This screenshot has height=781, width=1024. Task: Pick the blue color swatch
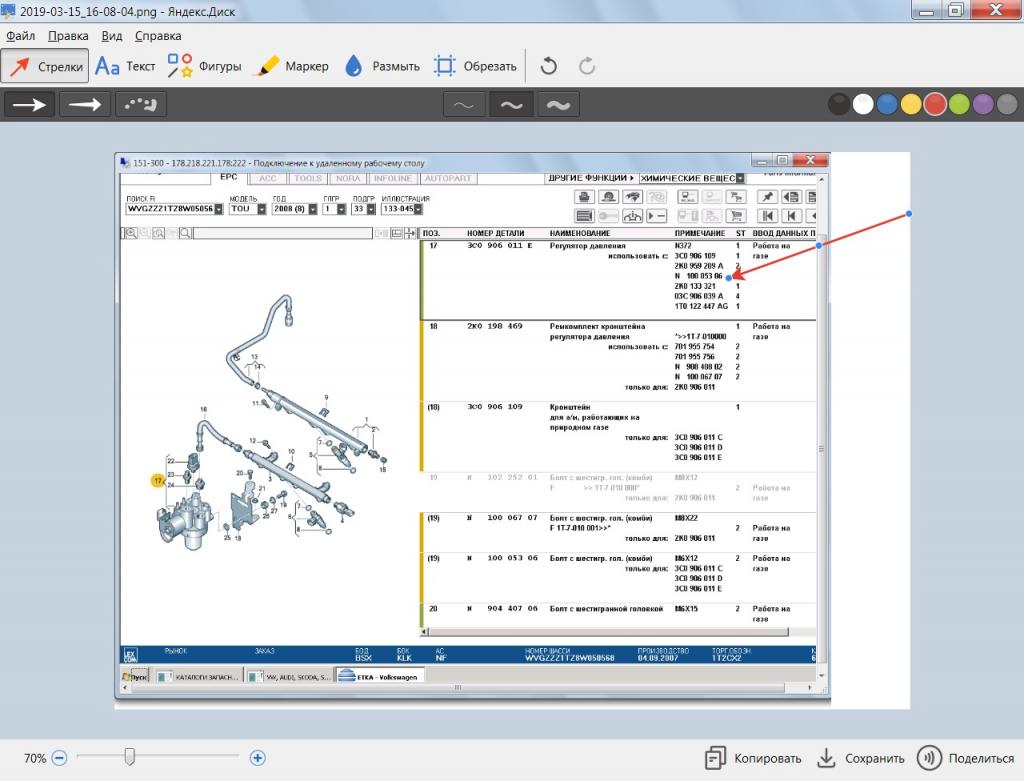pos(887,104)
